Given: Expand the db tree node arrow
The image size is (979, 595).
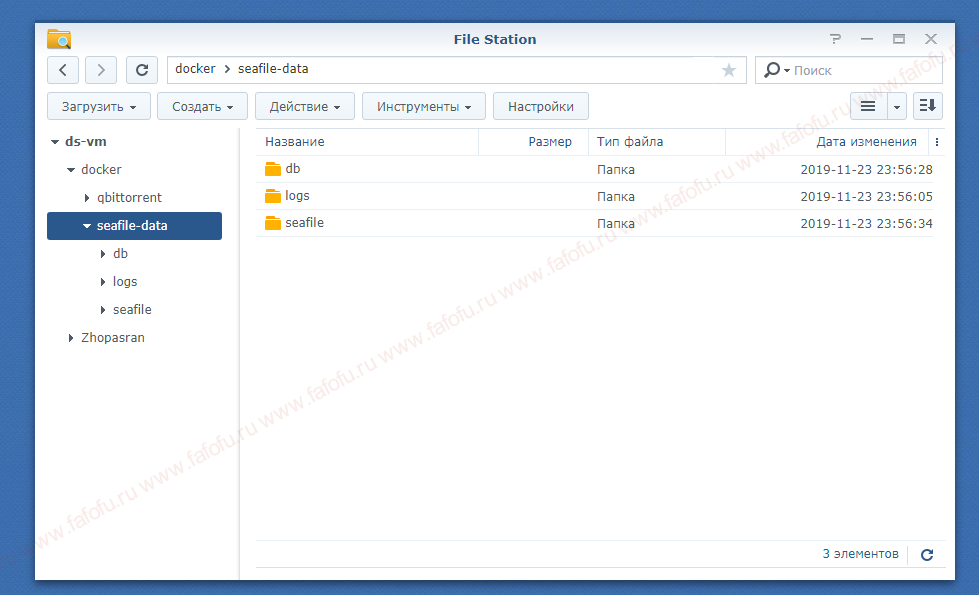Looking at the screenshot, I should point(103,254).
